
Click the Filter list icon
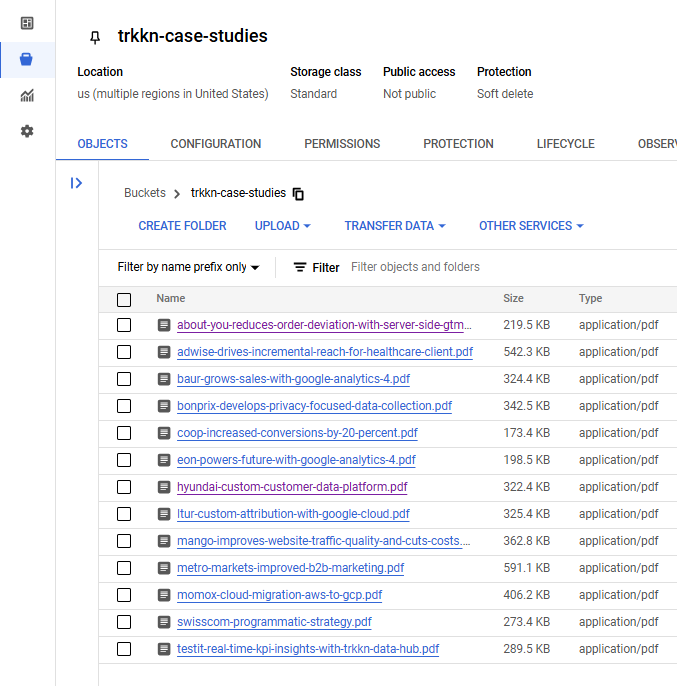(x=300, y=267)
